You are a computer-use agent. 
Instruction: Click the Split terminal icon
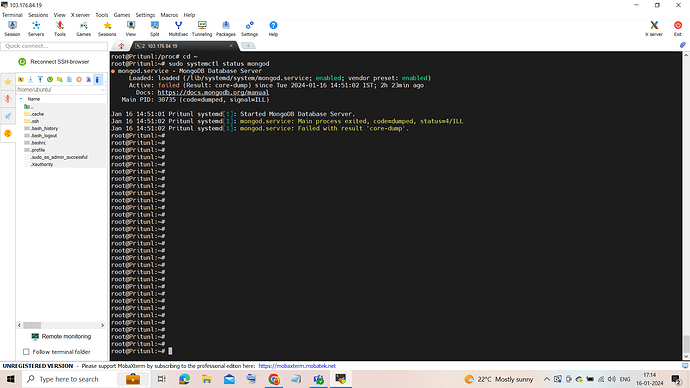[154, 29]
